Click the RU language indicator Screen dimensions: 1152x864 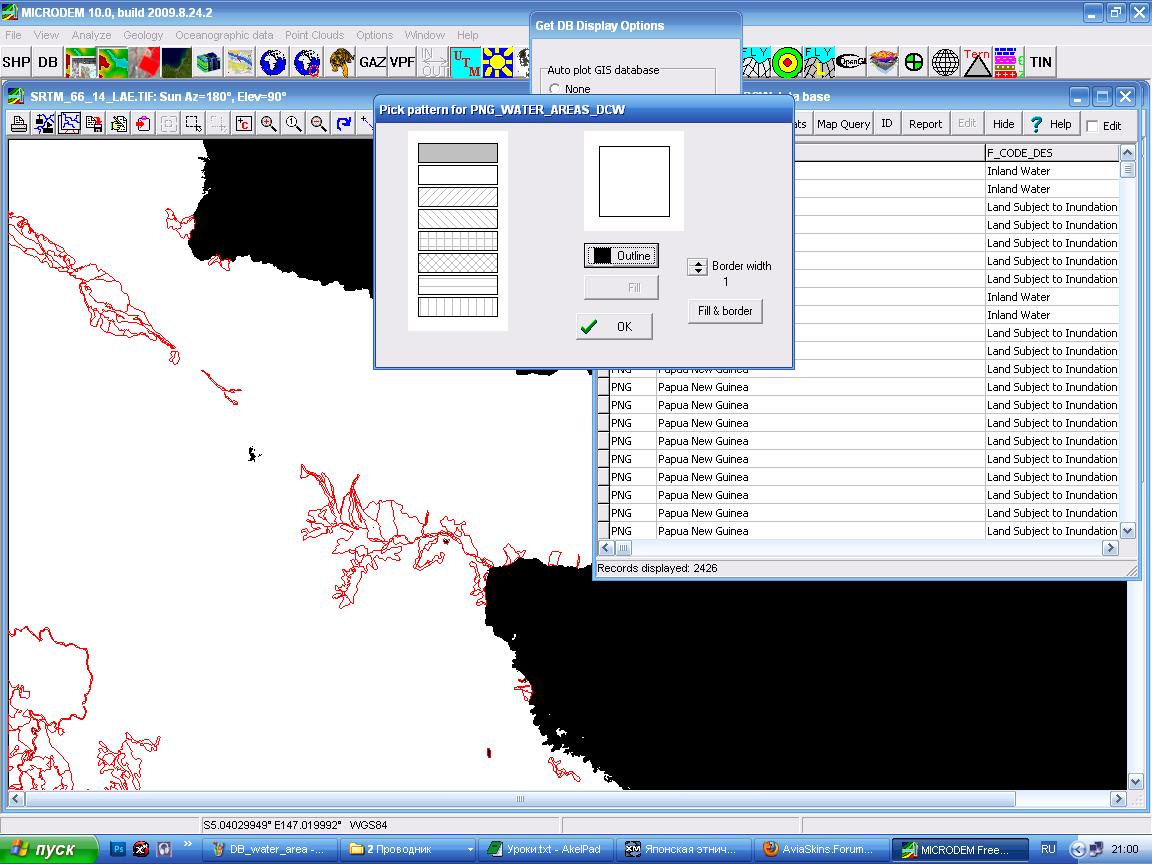1048,849
